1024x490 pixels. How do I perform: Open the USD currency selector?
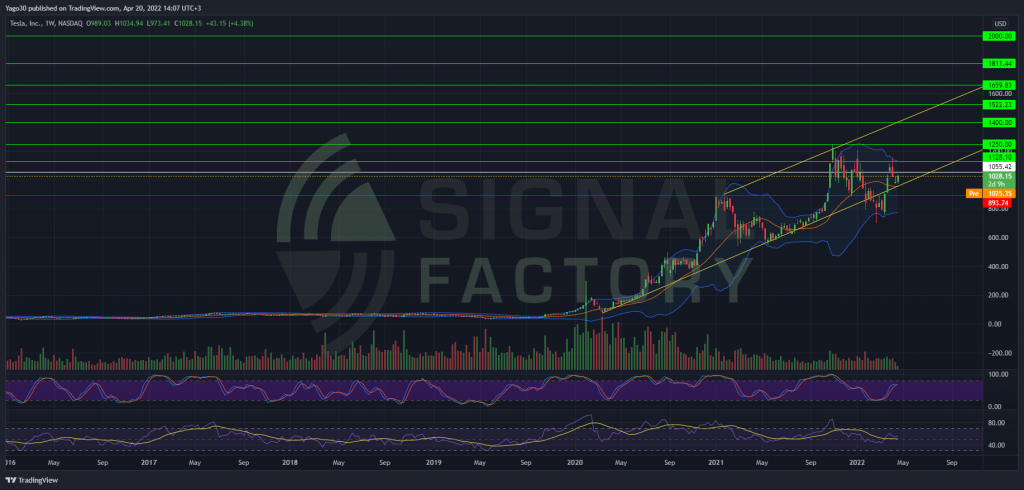click(x=999, y=24)
